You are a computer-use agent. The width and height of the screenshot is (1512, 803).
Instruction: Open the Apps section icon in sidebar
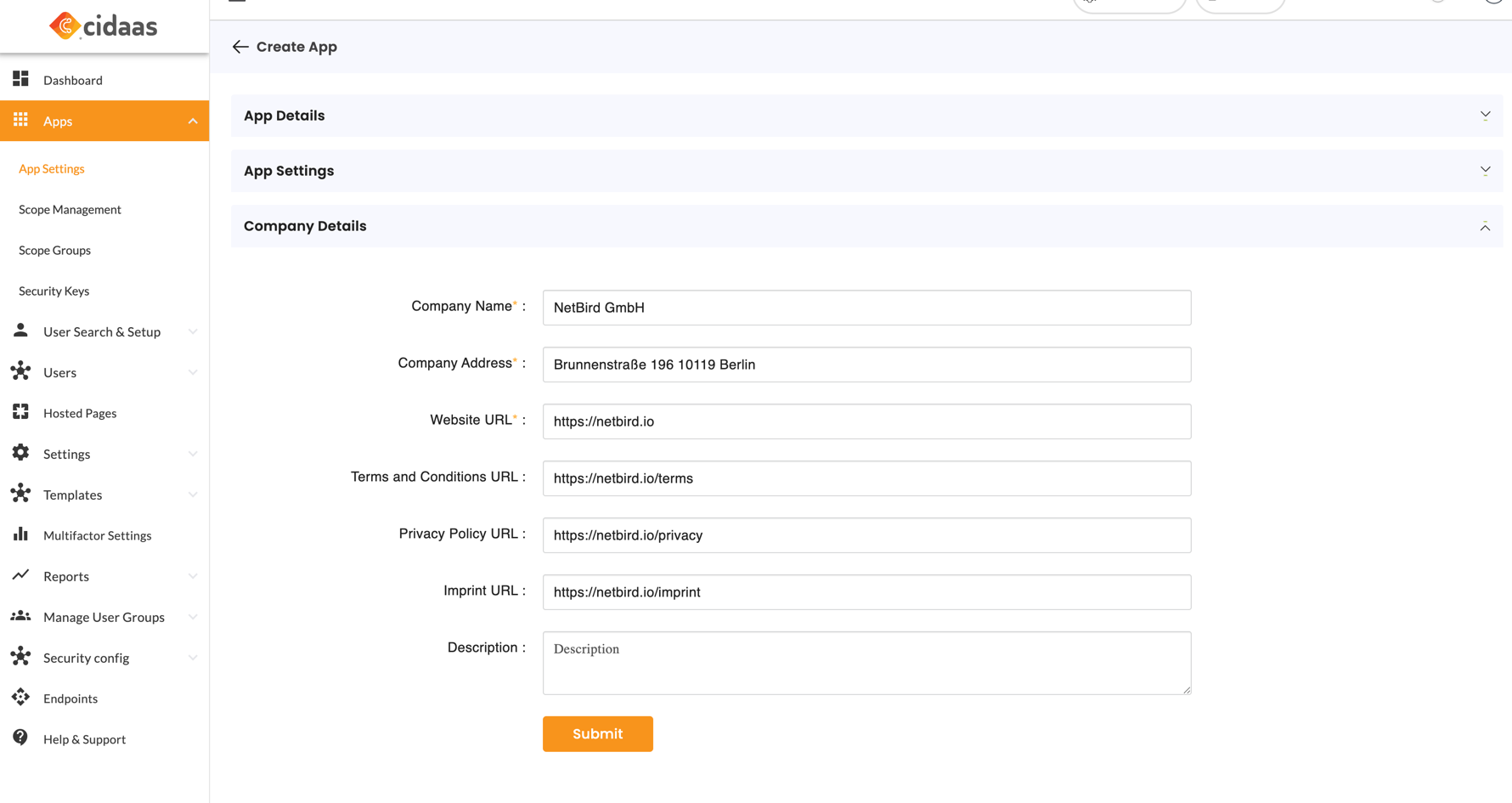21,121
